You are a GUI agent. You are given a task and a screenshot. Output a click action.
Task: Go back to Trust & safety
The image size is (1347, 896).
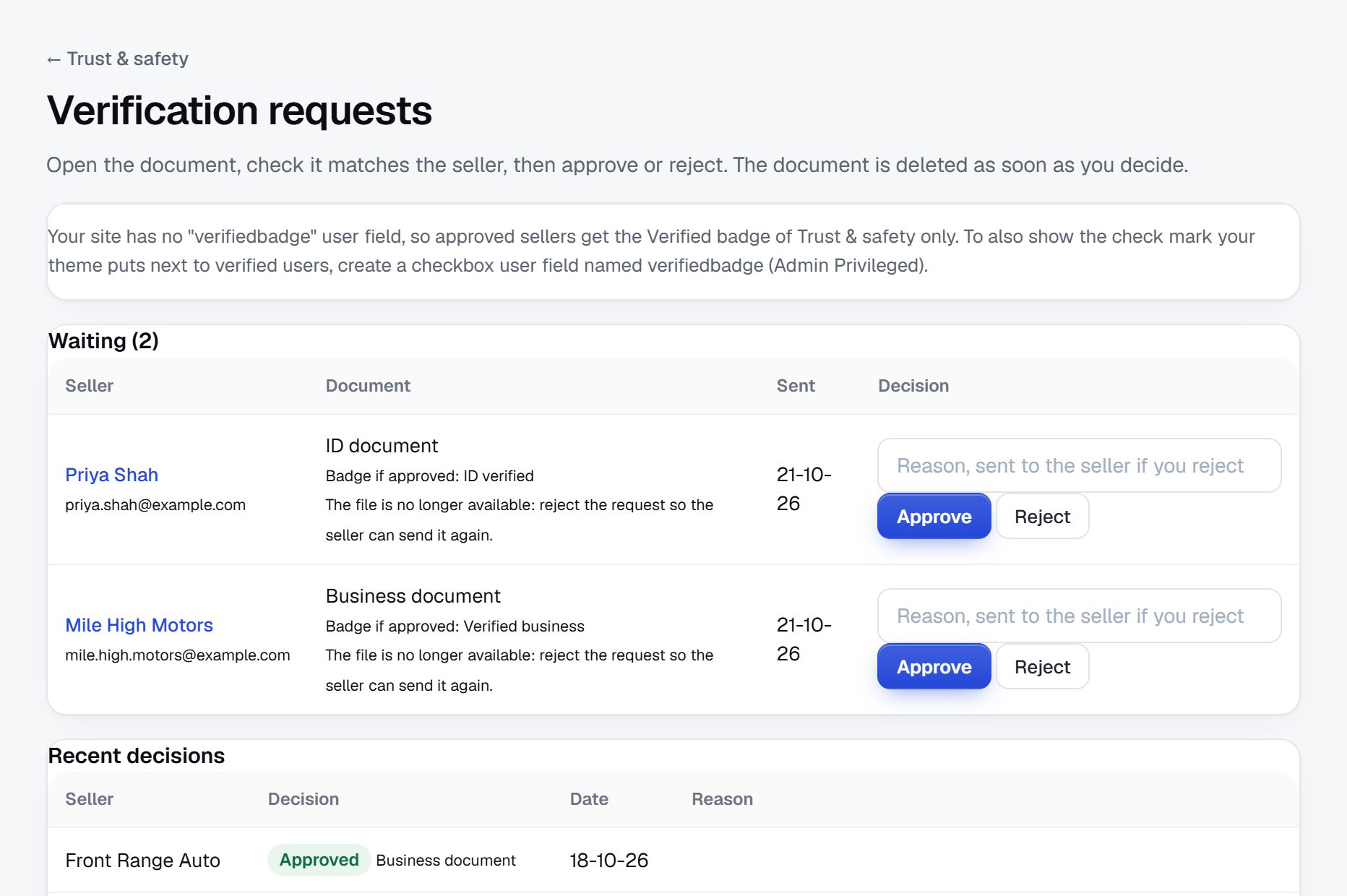pyautogui.click(x=117, y=59)
